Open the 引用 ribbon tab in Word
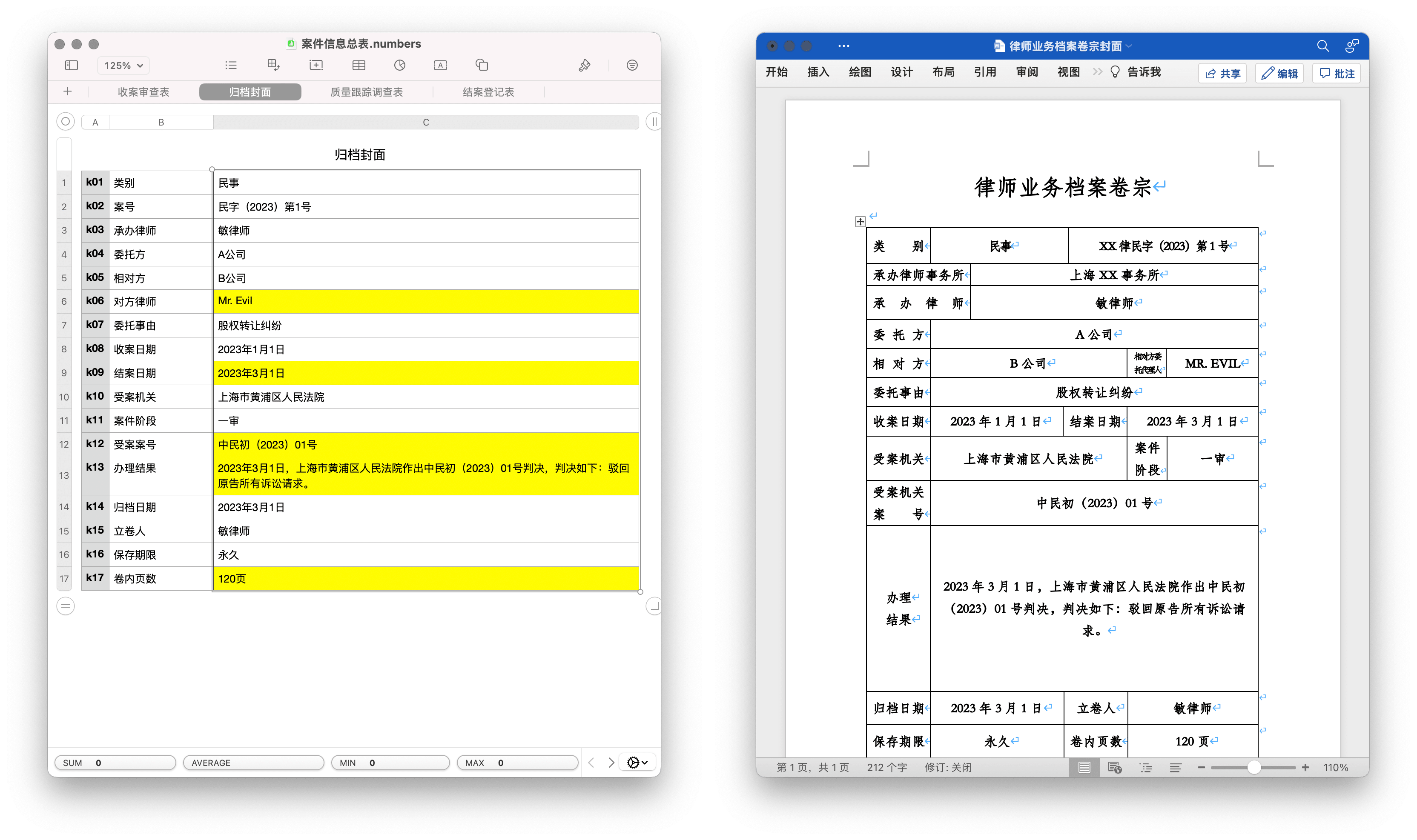Viewport: 1417px width, 840px height. [x=985, y=72]
